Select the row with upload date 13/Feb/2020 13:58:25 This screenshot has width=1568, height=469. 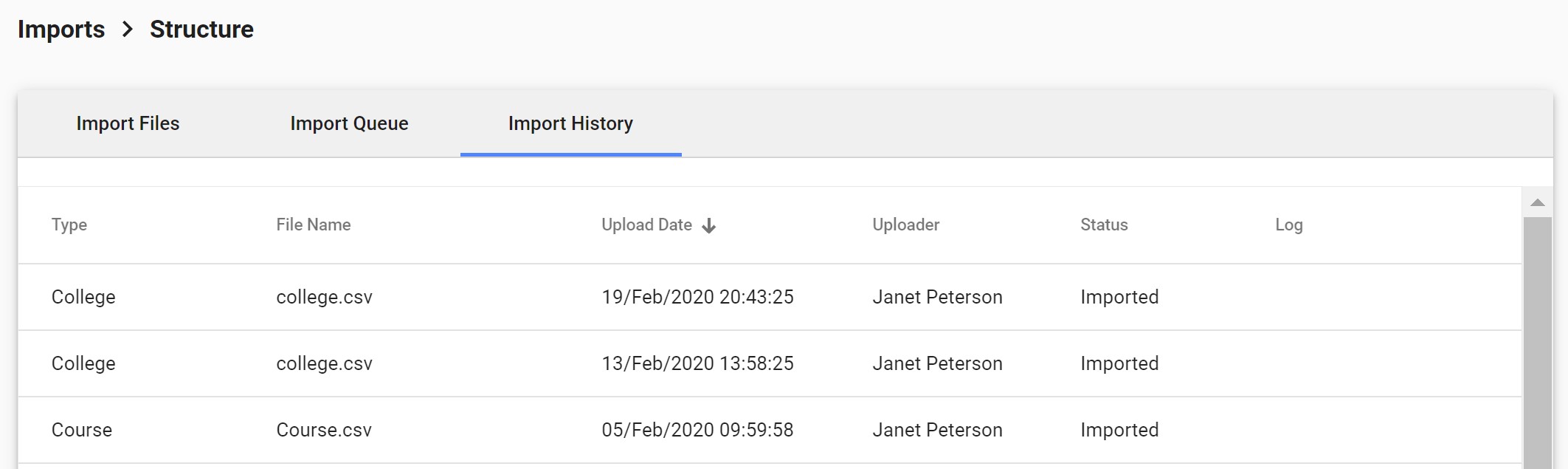tap(697, 363)
